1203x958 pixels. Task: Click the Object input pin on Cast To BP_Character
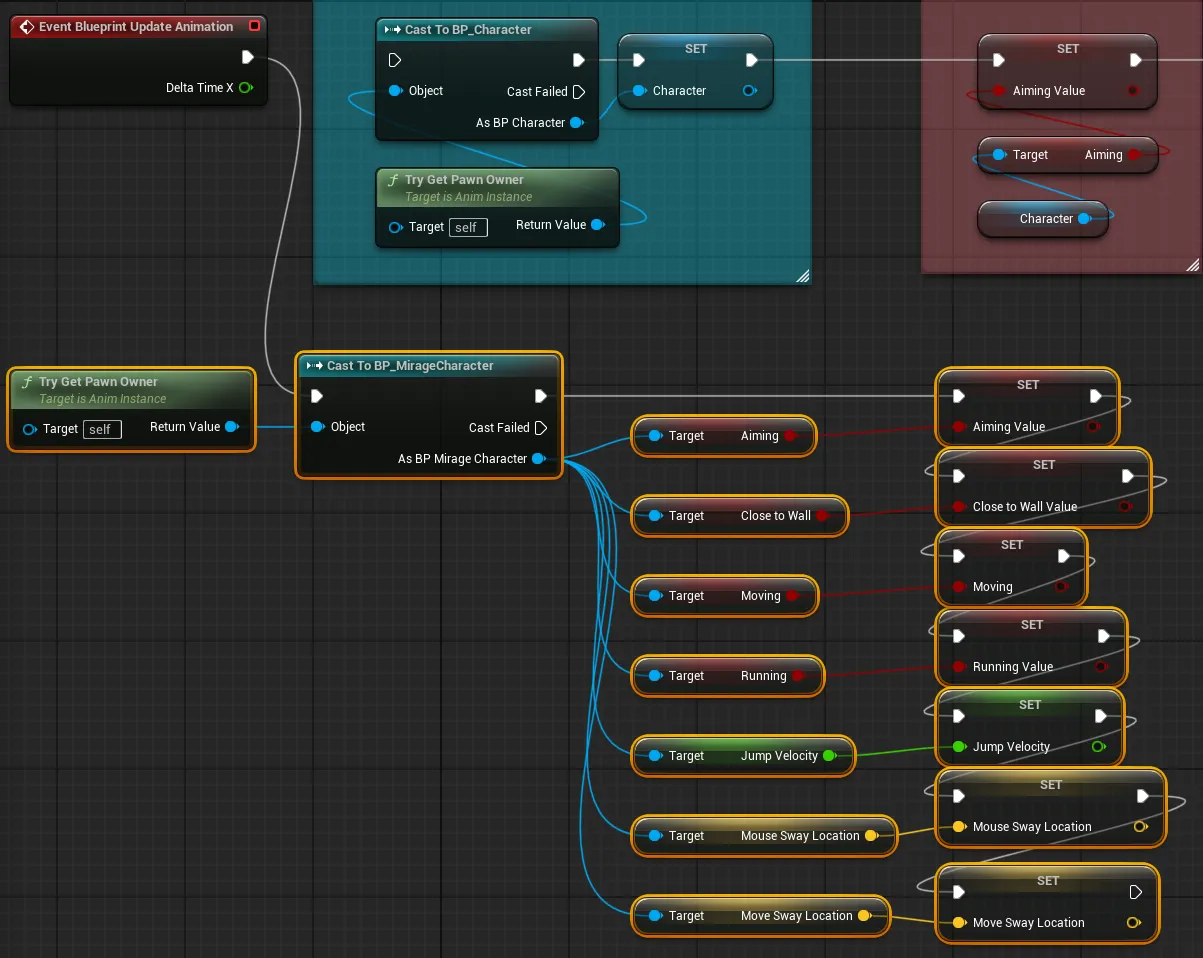click(x=395, y=91)
